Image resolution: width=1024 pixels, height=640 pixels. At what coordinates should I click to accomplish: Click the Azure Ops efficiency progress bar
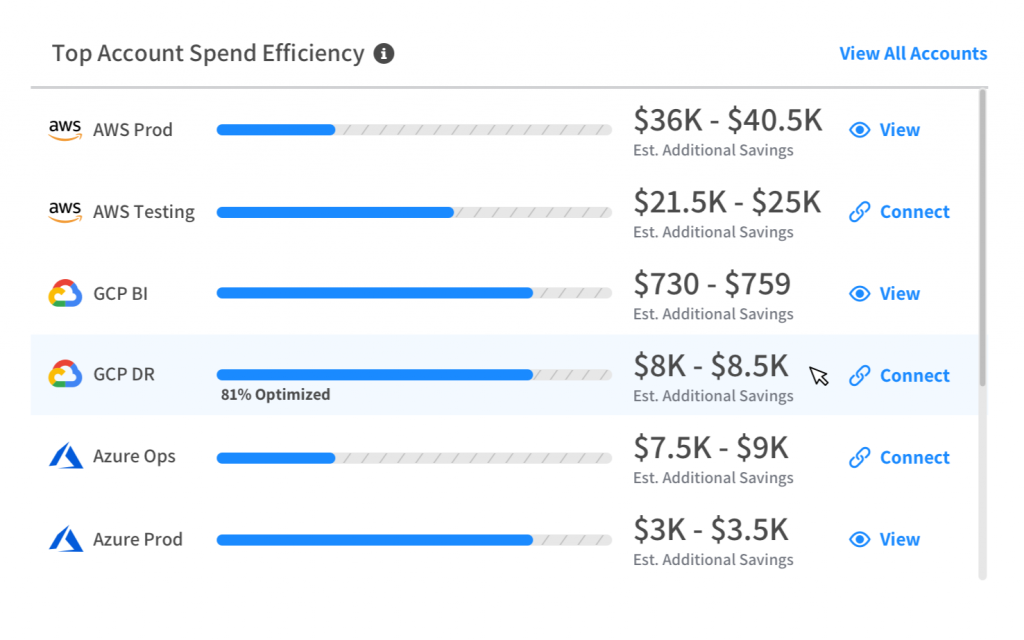(414, 458)
